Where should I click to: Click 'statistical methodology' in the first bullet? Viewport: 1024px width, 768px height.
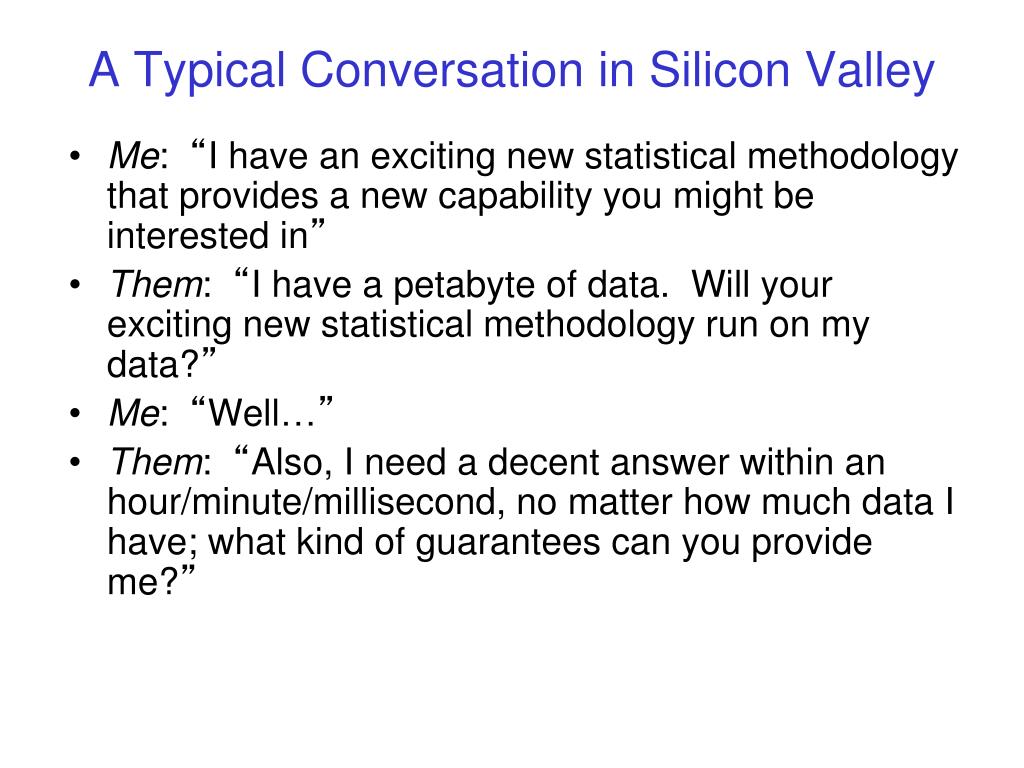click(x=771, y=157)
